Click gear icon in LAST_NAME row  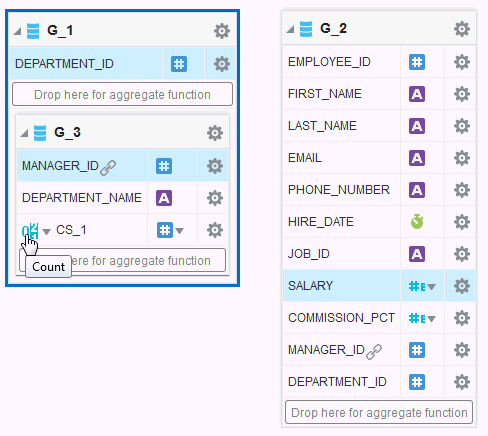tap(462, 126)
